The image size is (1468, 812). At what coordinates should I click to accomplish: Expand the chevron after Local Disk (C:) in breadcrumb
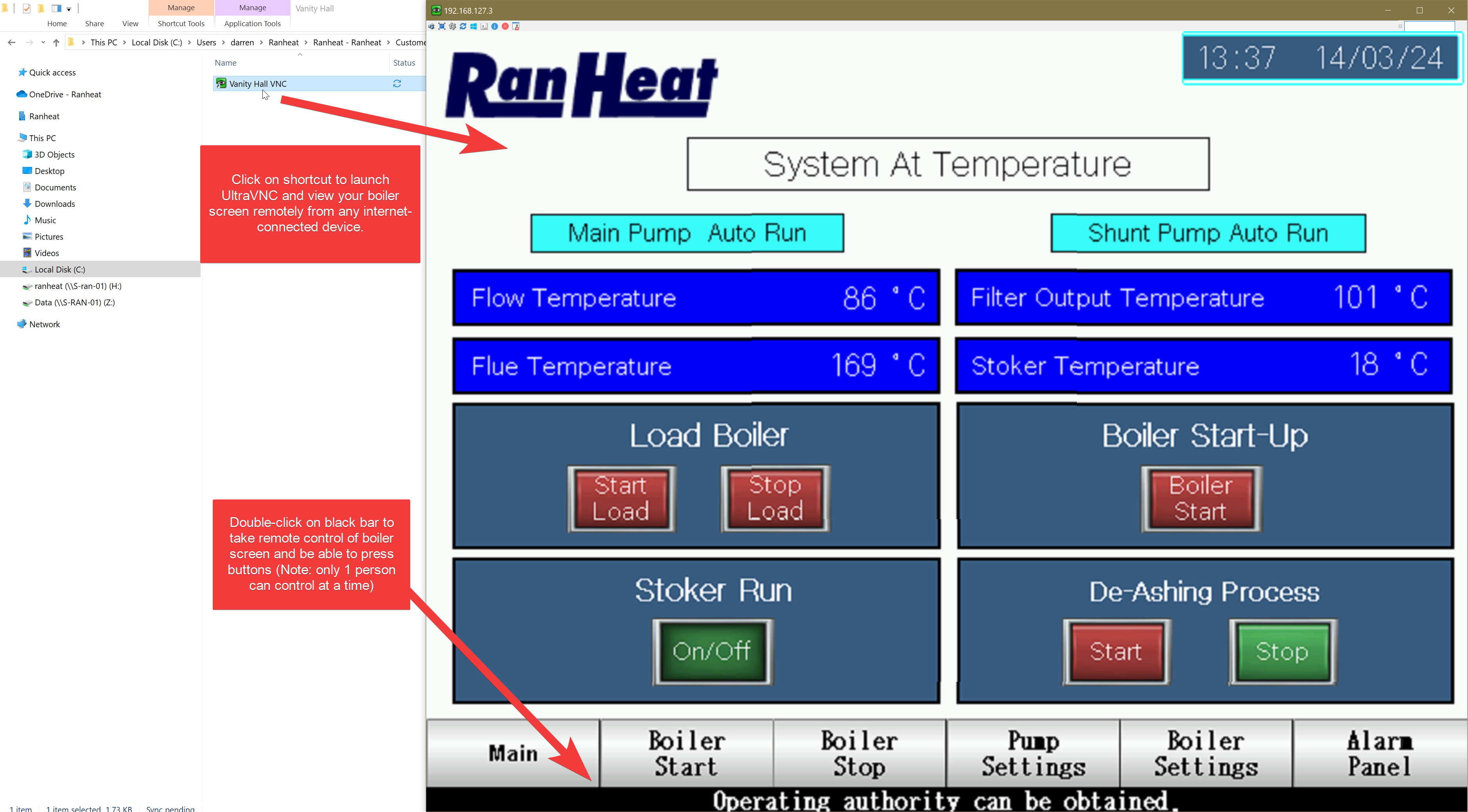tap(190, 43)
